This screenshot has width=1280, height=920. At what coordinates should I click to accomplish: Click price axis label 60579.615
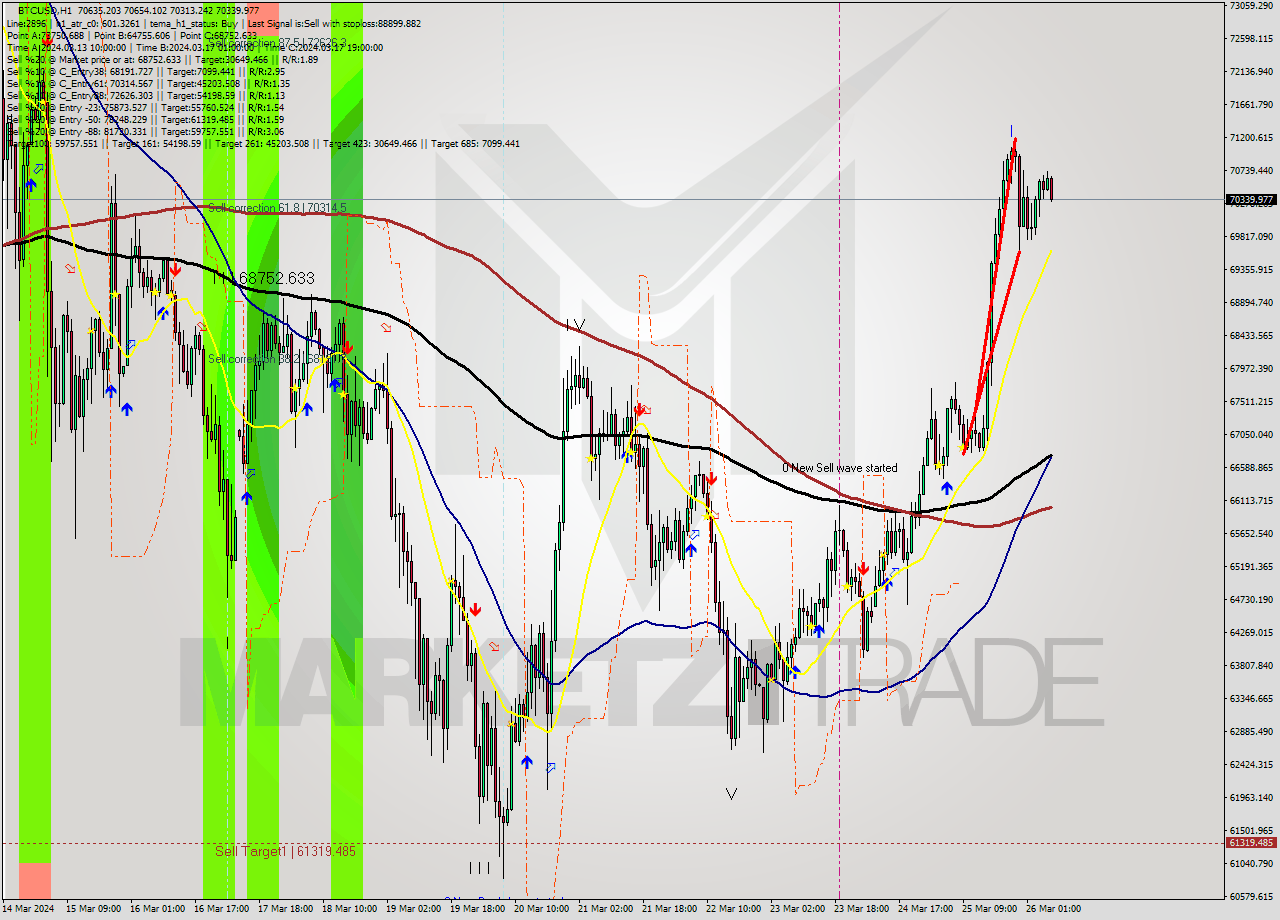click(x=1250, y=897)
